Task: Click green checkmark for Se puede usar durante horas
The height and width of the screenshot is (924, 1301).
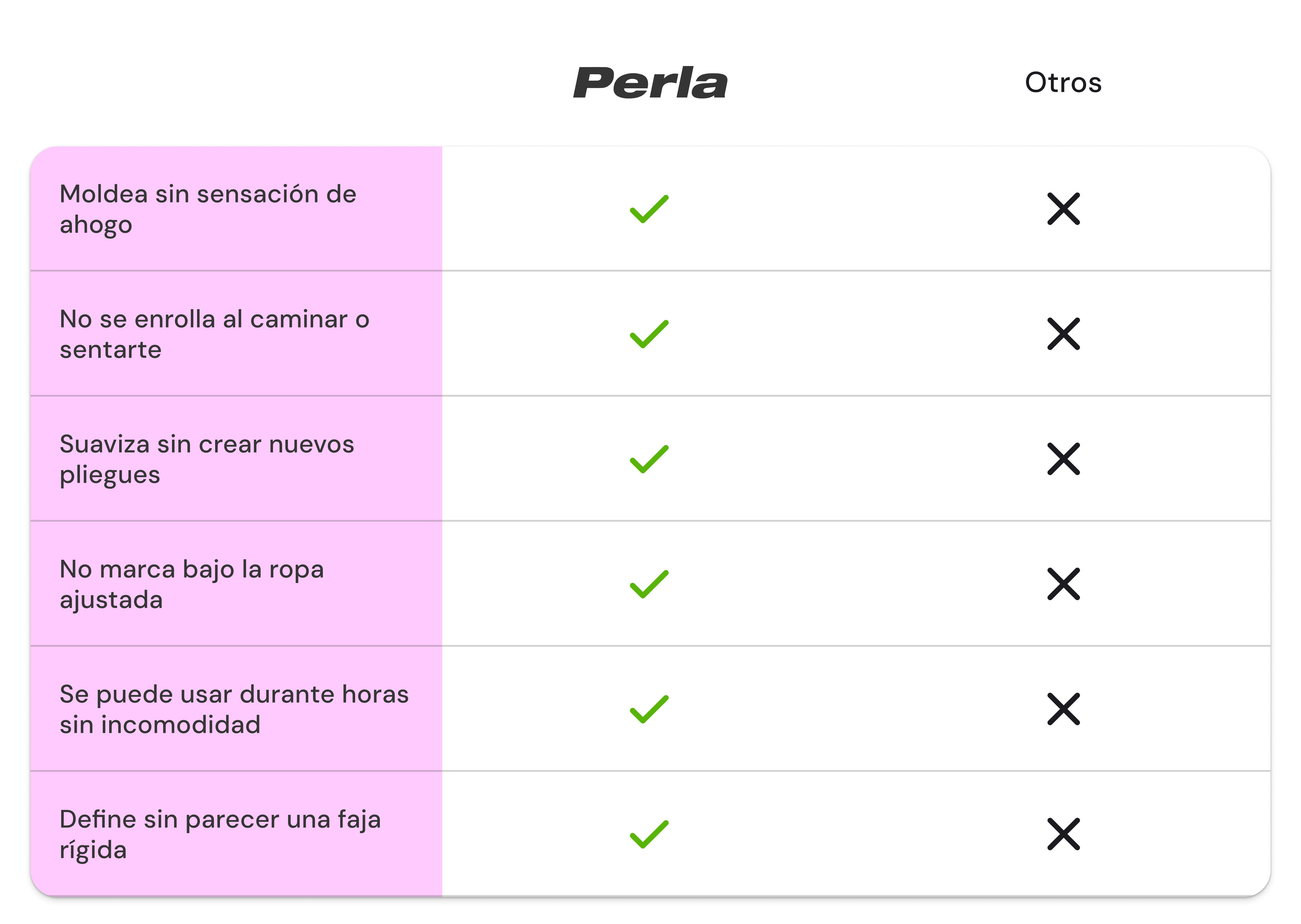Action: click(649, 710)
